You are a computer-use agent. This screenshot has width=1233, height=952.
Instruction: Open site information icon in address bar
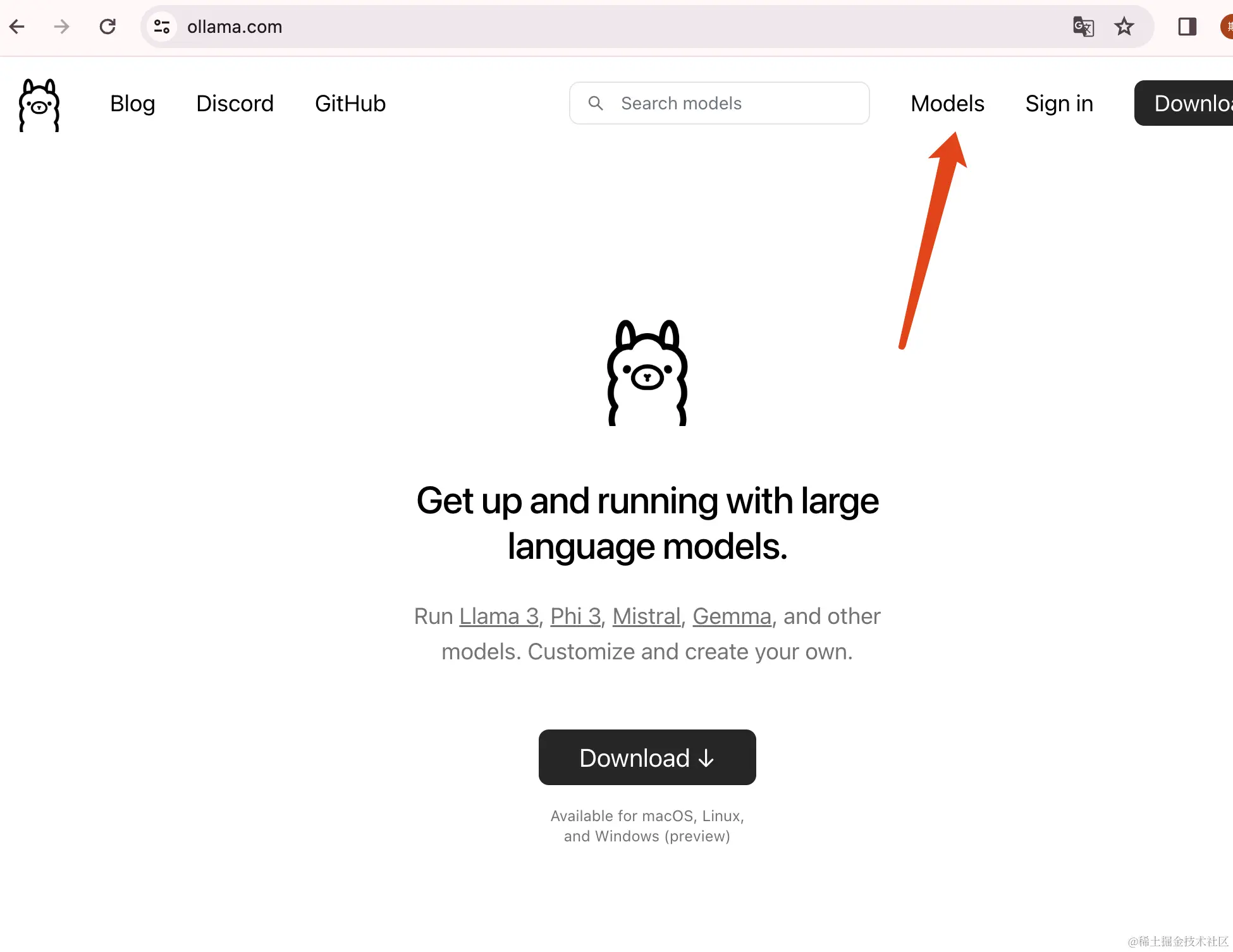pyautogui.click(x=162, y=27)
